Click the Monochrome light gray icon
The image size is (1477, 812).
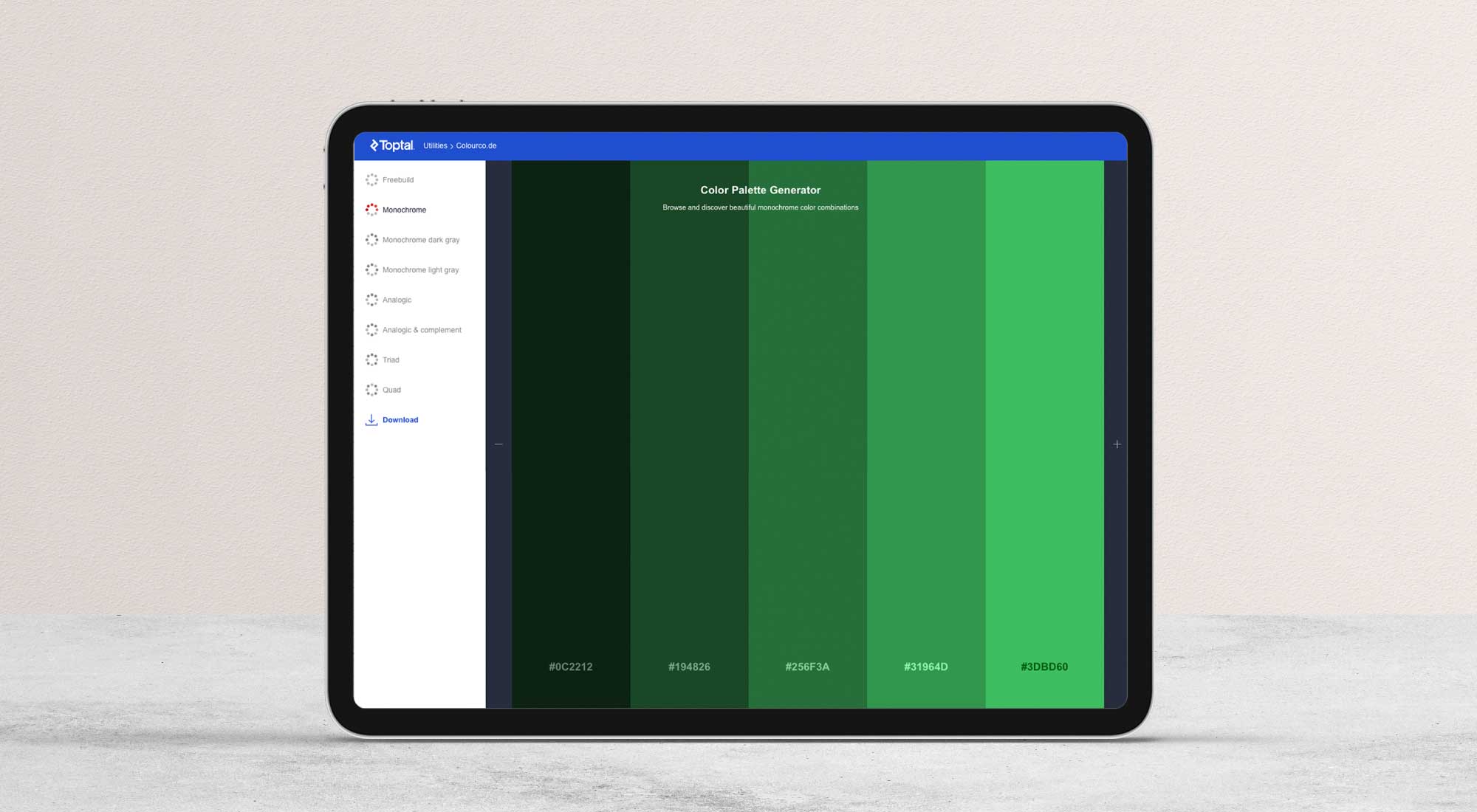coord(371,269)
